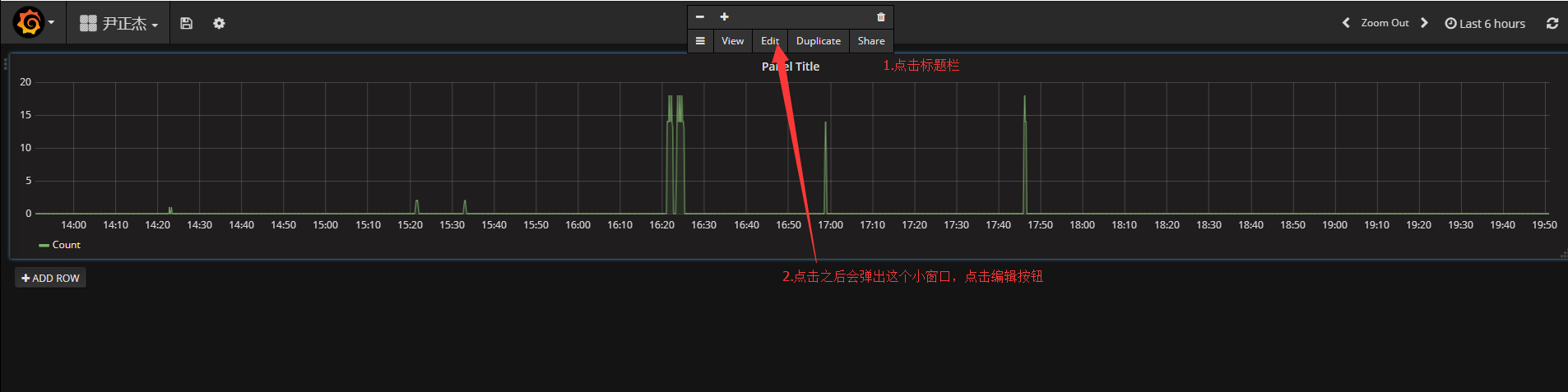Increase panel width with the plus icon

(x=725, y=16)
